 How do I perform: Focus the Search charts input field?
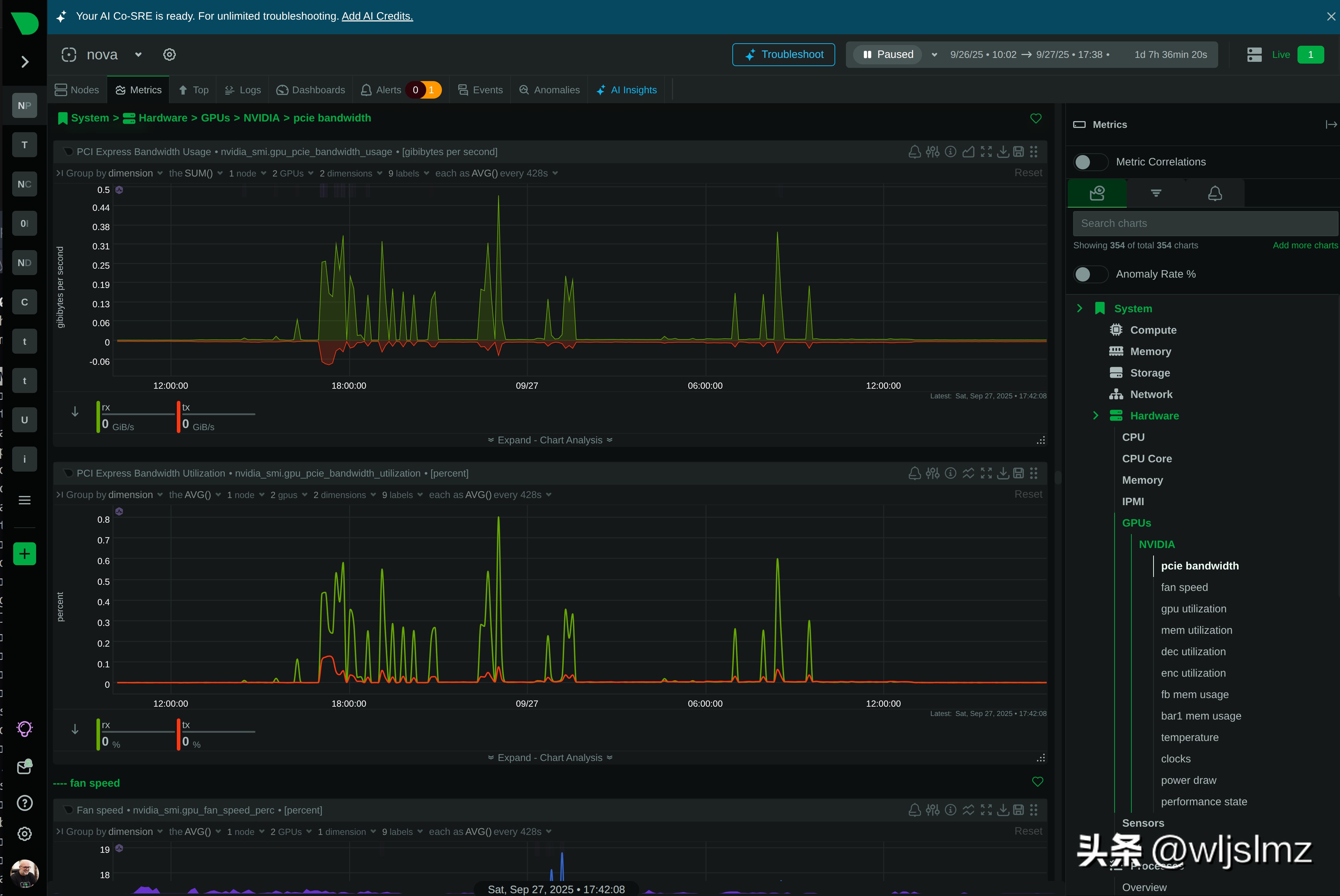[x=1205, y=223]
